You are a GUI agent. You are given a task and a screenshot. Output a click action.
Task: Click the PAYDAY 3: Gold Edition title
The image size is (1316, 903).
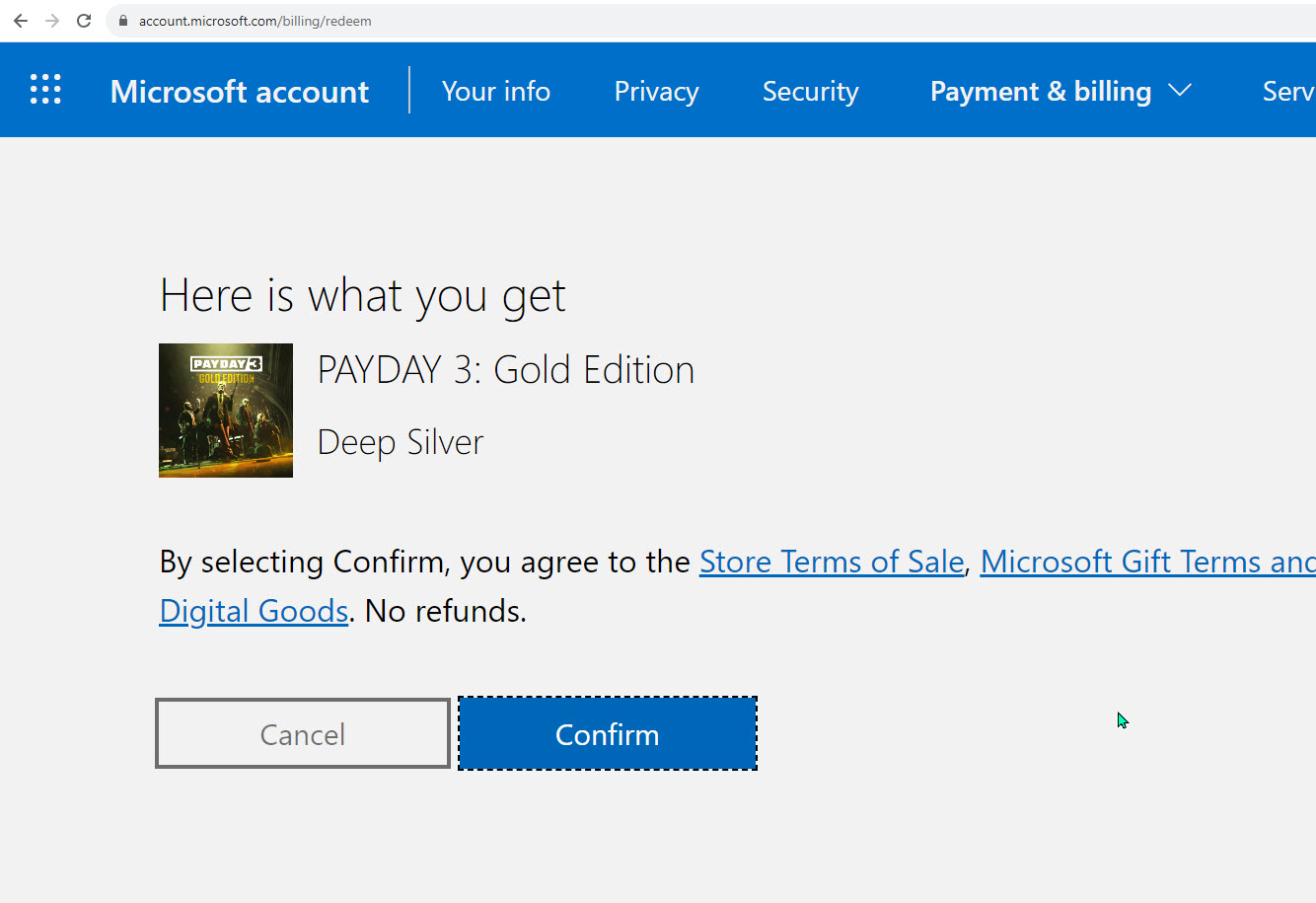tap(505, 370)
